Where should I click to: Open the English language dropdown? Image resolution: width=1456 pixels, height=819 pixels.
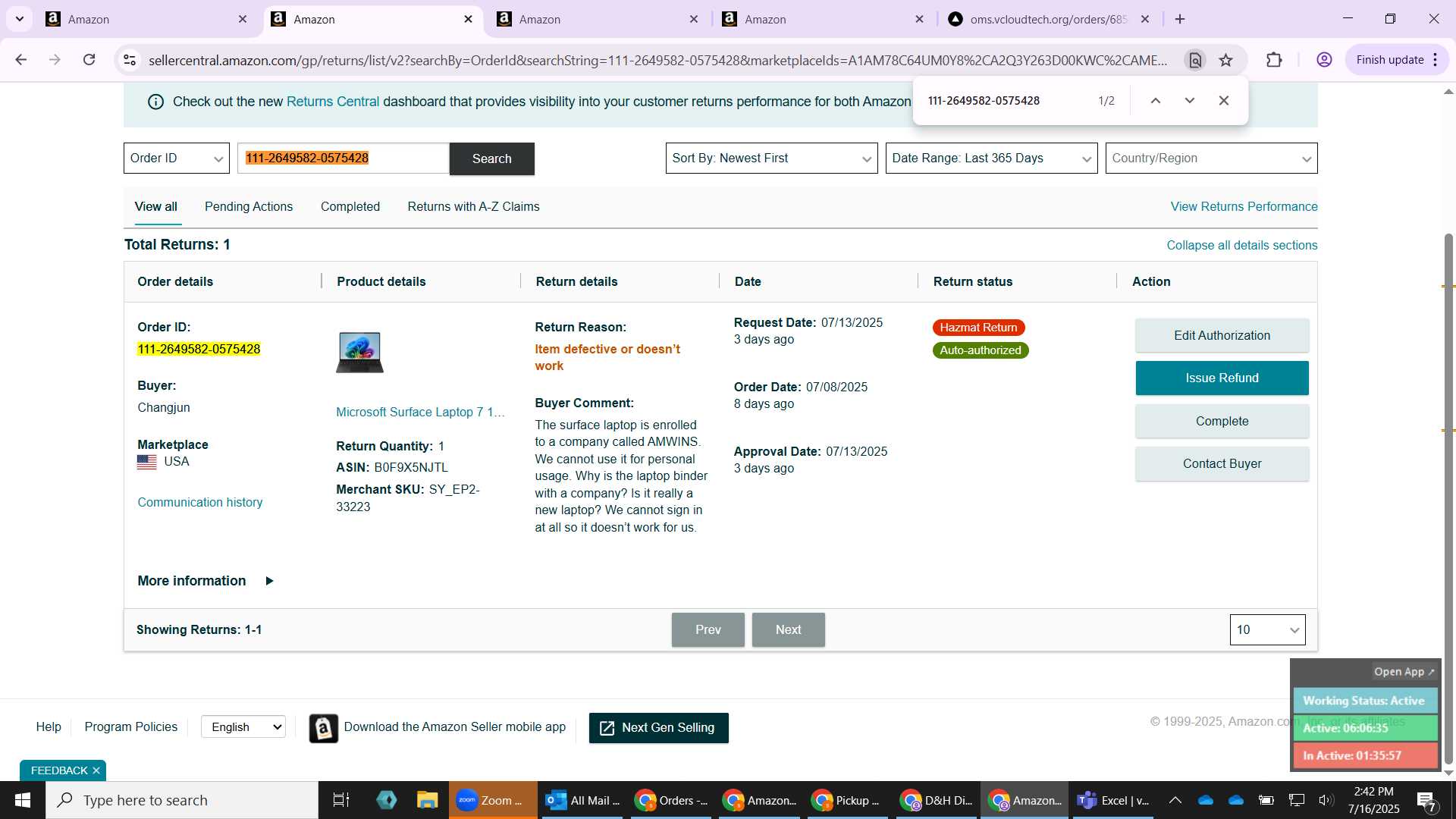(243, 726)
